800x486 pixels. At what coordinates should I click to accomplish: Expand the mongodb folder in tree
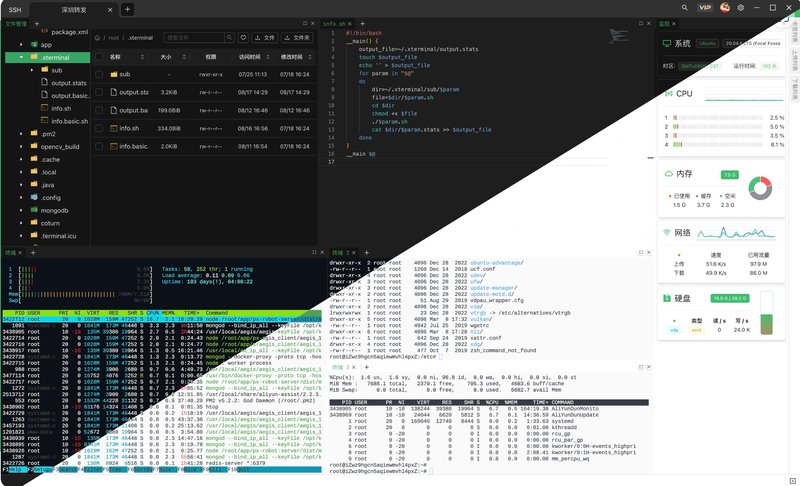[22, 211]
